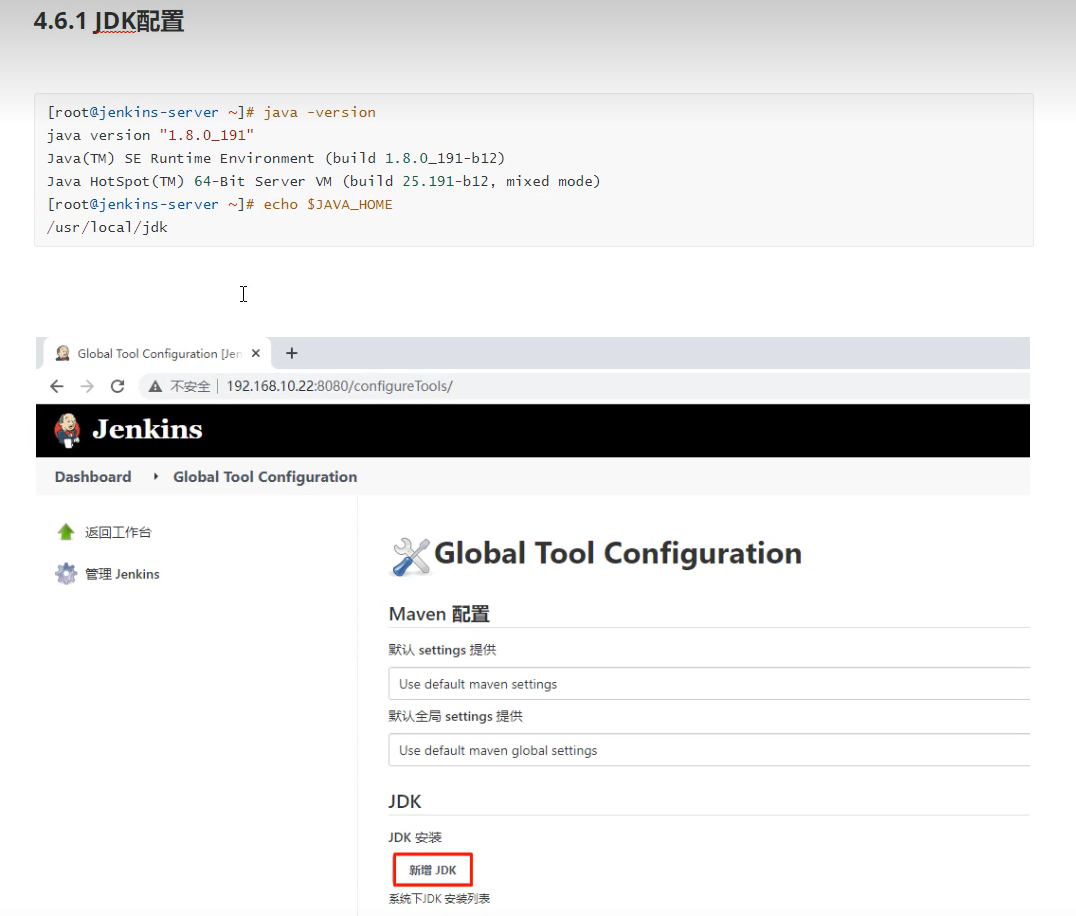Click the echo $JAVA_HOME command line
1076x916 pixels.
pos(220,204)
